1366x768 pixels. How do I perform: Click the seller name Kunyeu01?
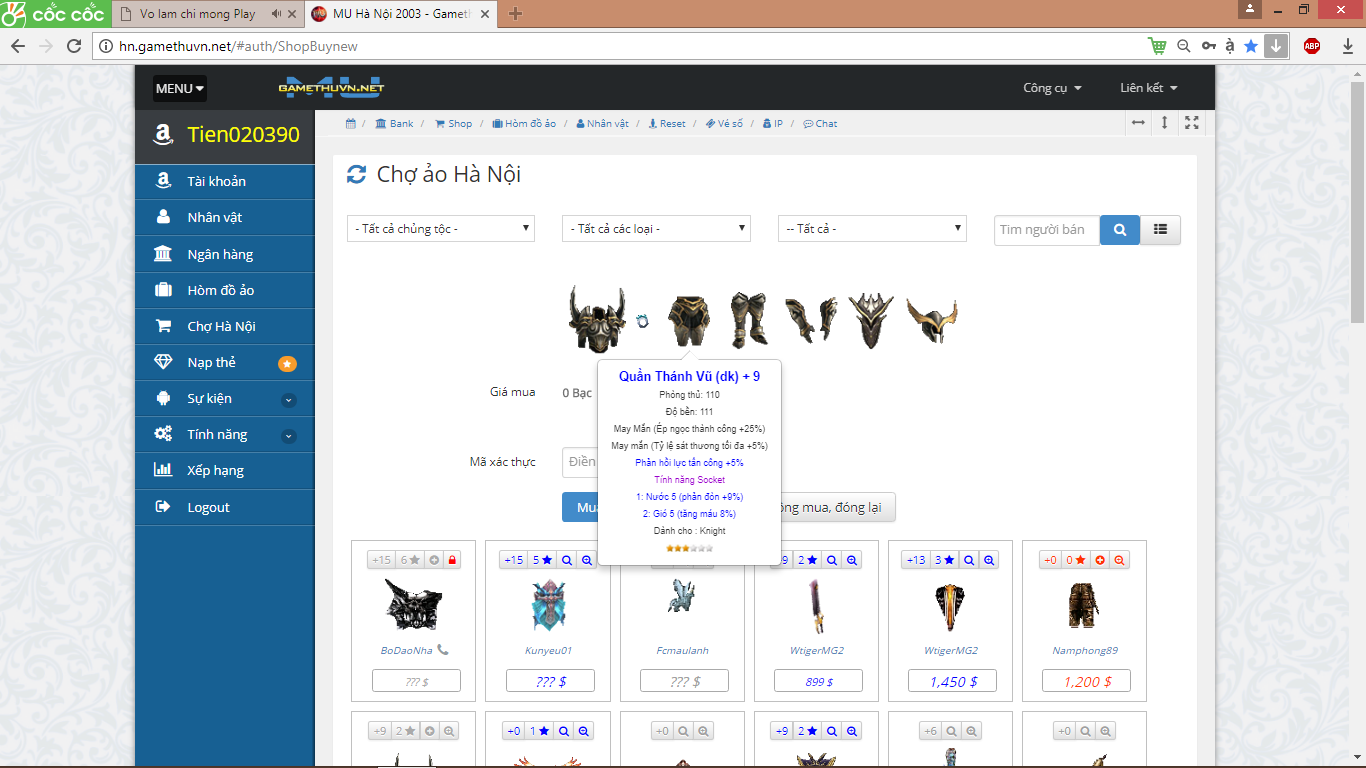click(549, 650)
